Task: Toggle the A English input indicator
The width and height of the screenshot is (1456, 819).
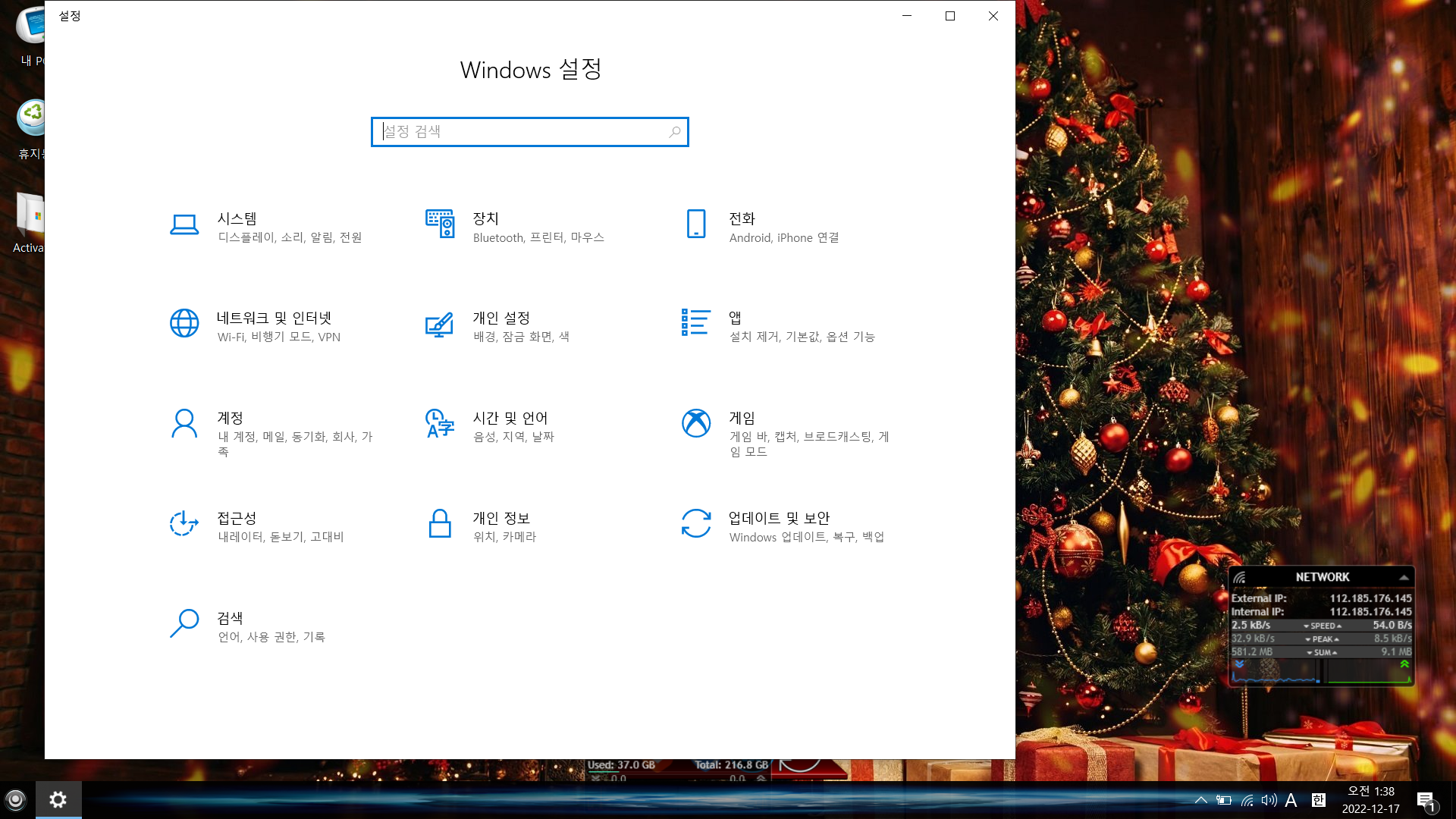Action: 1291,800
